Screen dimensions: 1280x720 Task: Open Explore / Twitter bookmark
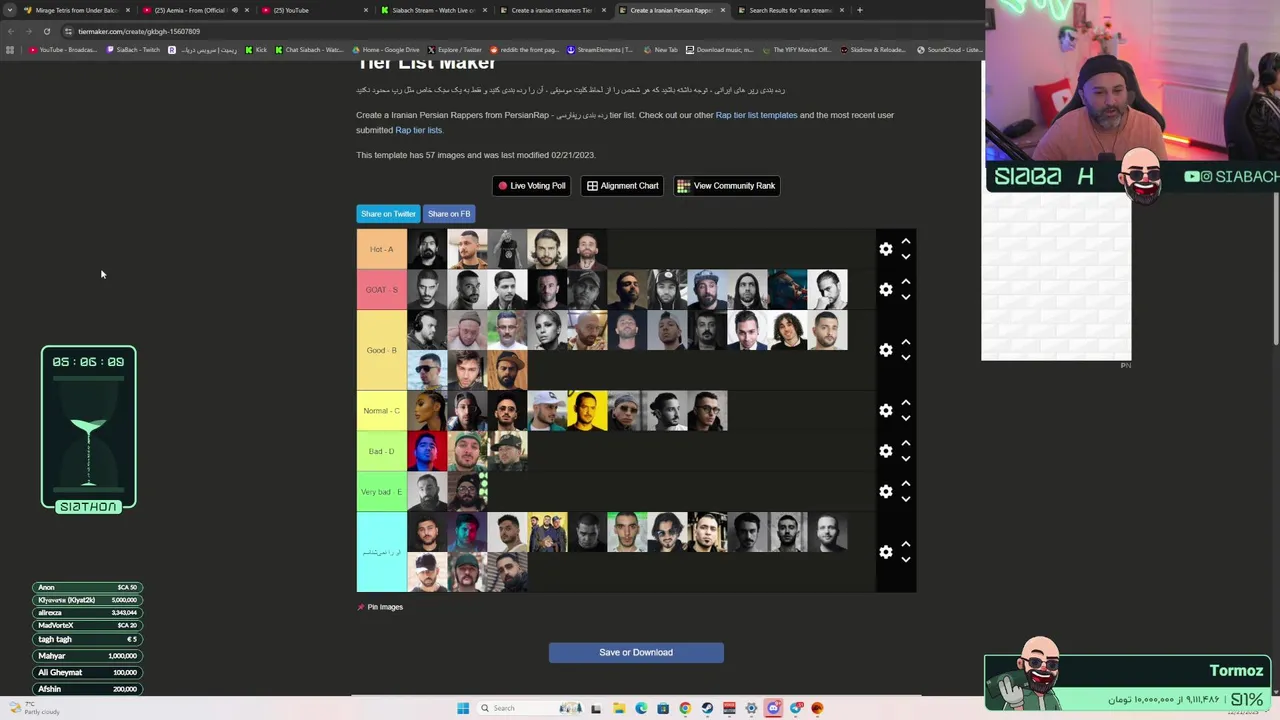(454, 50)
